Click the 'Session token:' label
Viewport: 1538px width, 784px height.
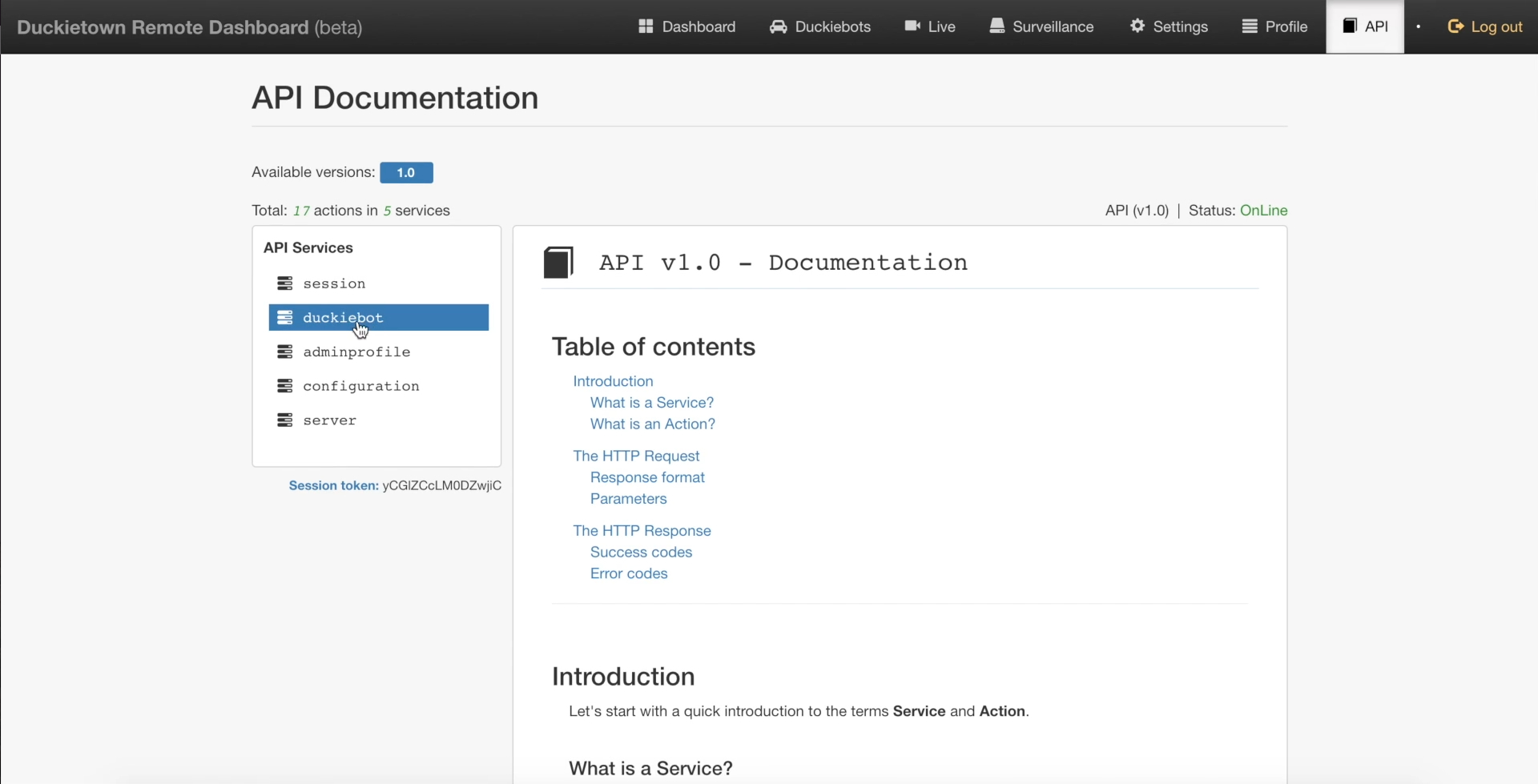pyautogui.click(x=333, y=485)
